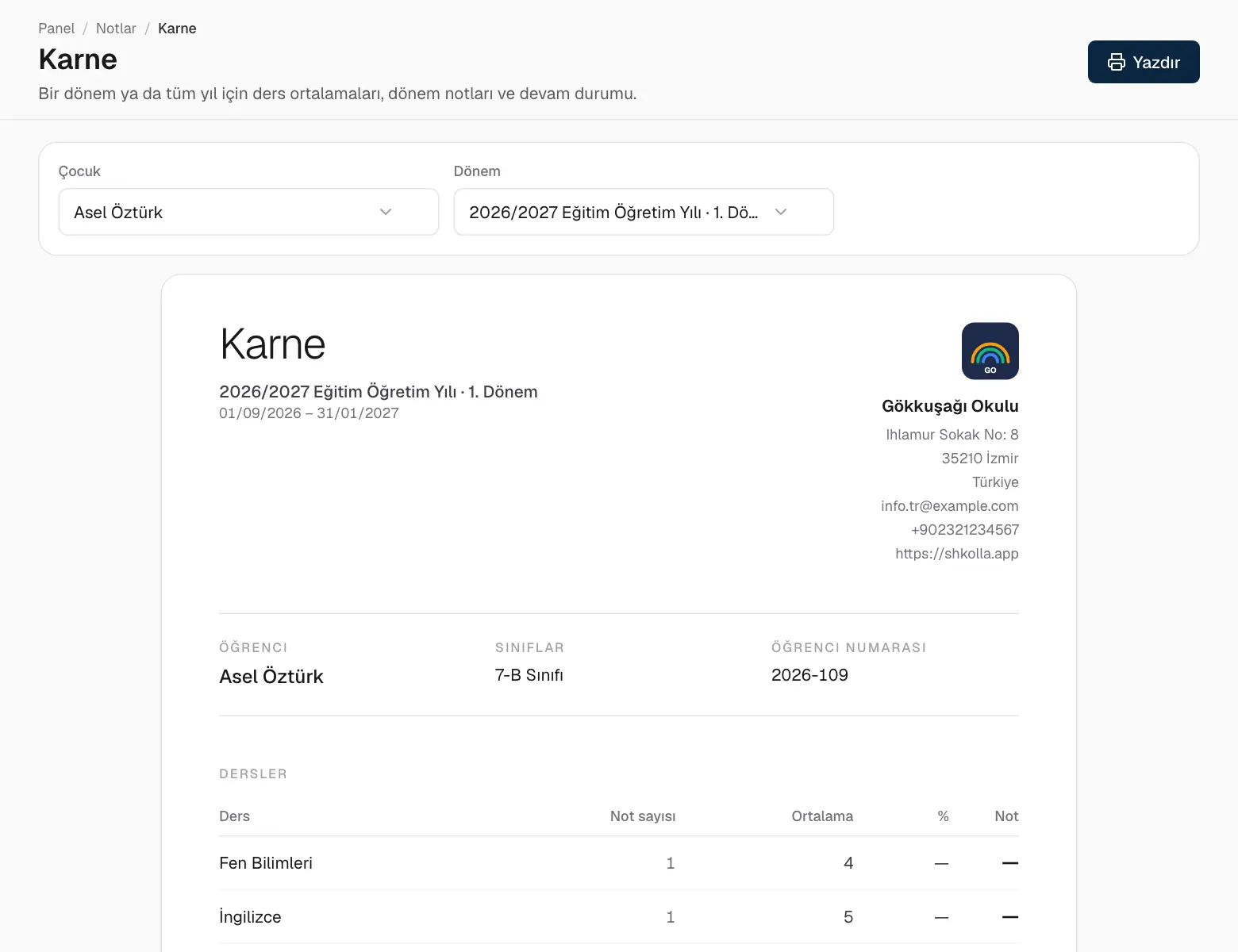Image resolution: width=1238 pixels, height=952 pixels.
Task: Open Notlar breadcrumb link
Action: click(x=116, y=29)
